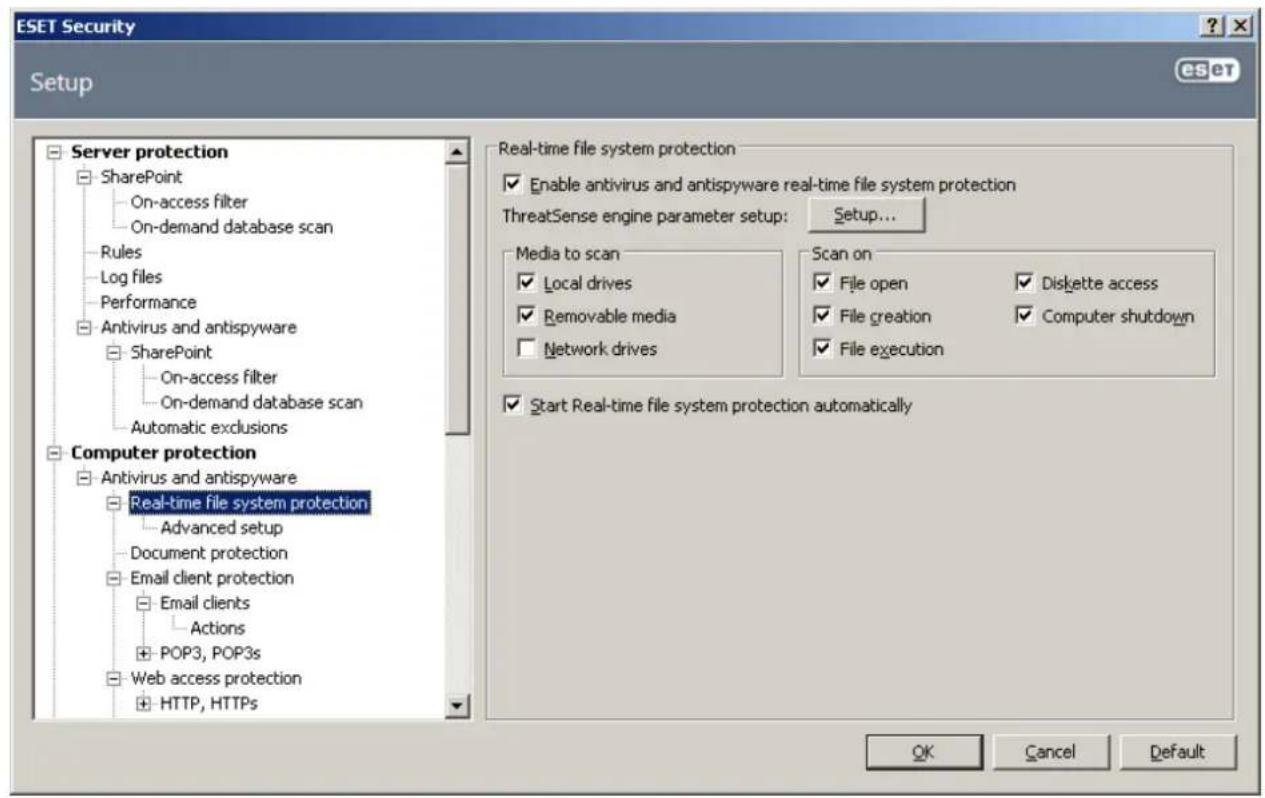Select Email client protection in tree

point(212,578)
